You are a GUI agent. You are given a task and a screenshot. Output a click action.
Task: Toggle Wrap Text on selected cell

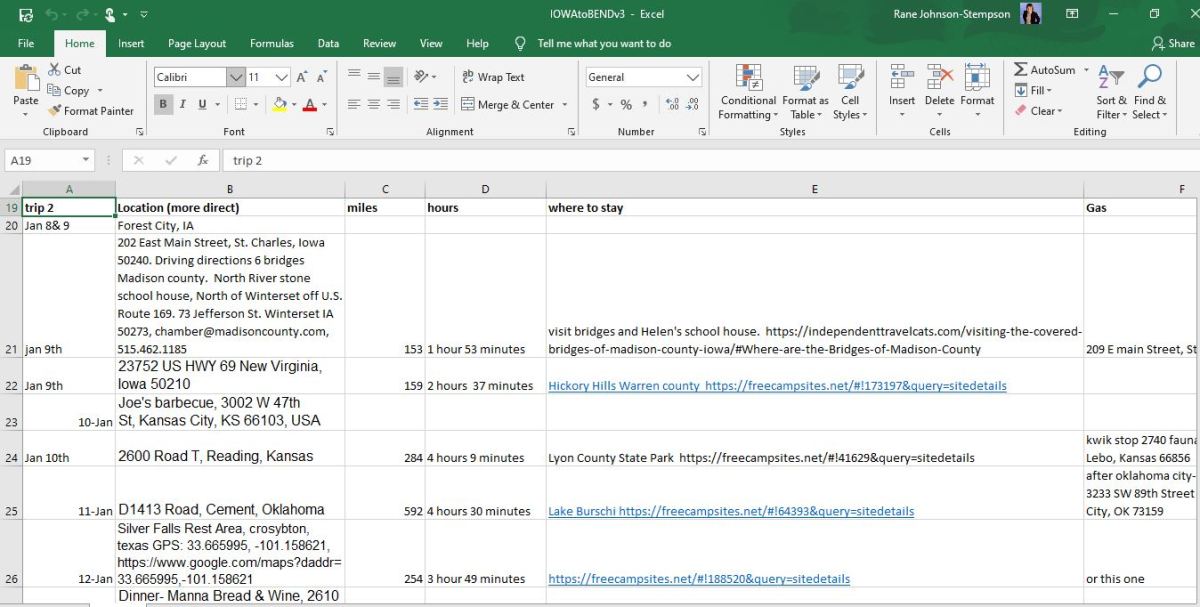pos(492,77)
